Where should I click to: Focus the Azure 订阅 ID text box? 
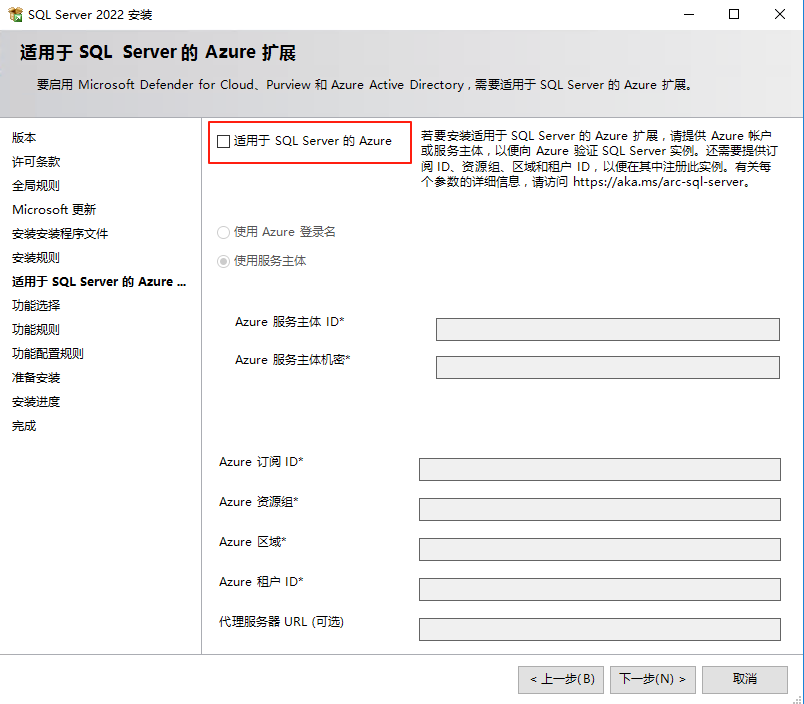pyautogui.click(x=599, y=470)
